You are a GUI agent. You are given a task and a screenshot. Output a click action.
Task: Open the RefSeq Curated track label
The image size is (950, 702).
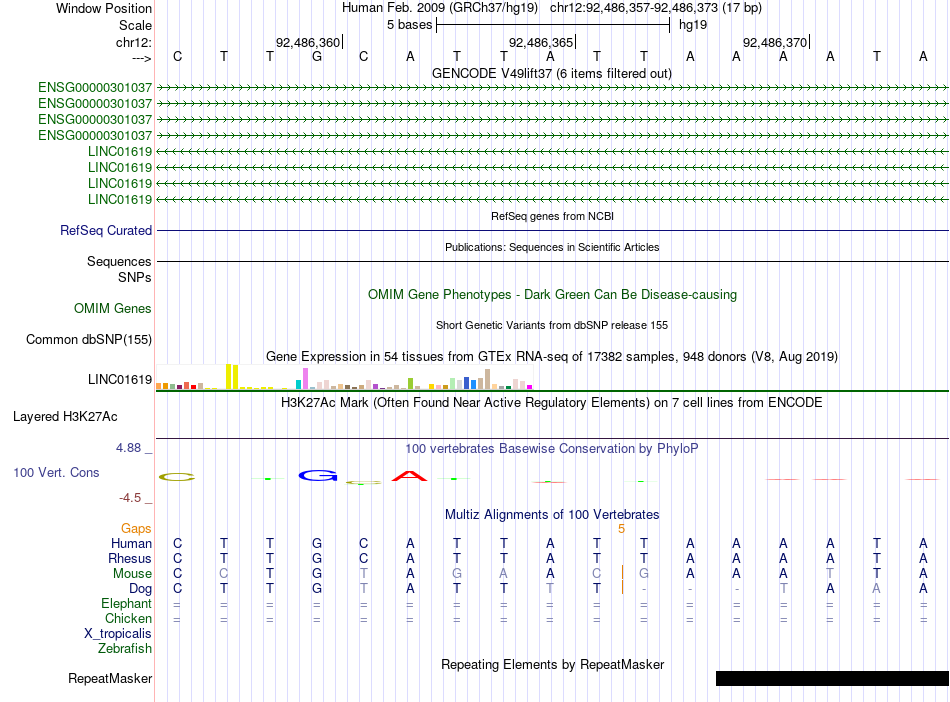(106, 230)
